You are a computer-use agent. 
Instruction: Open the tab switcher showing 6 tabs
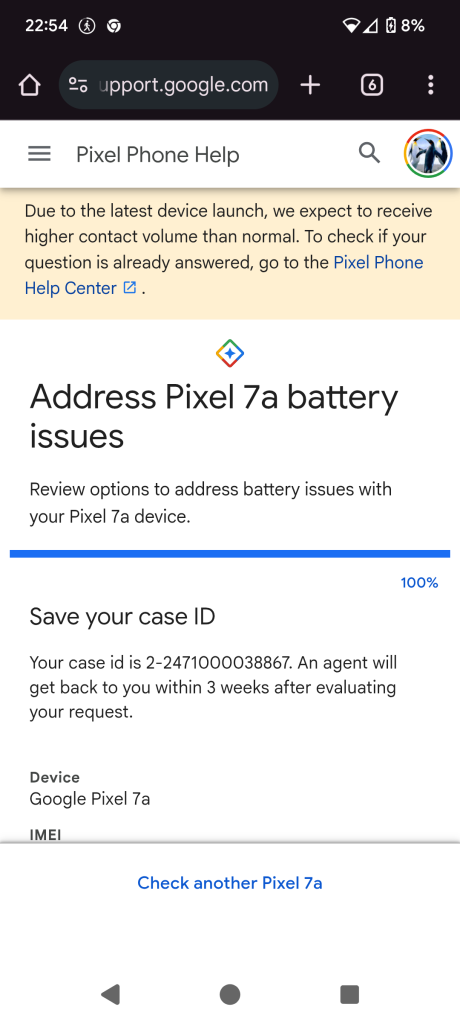372,85
